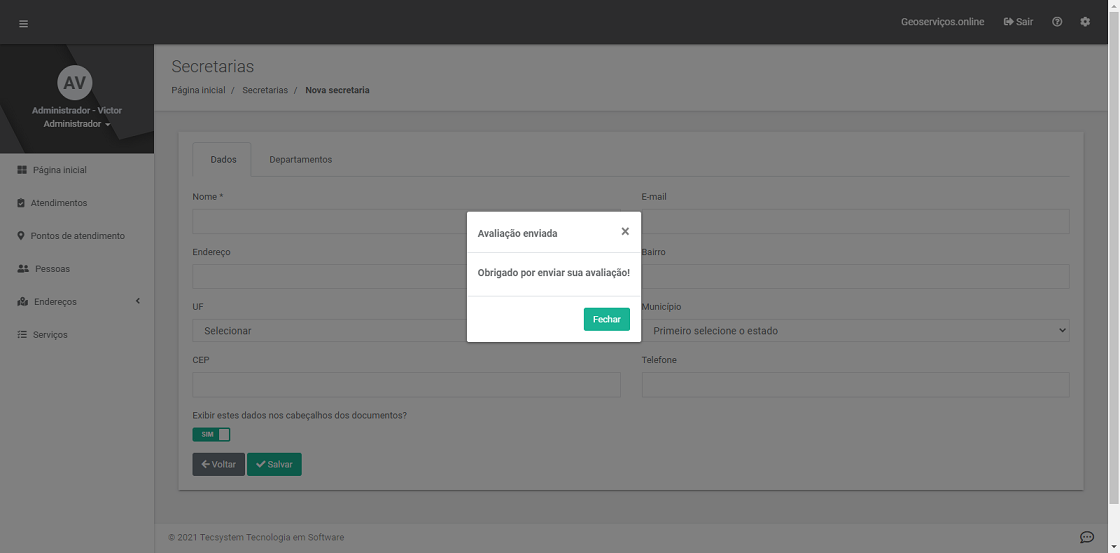Click Sair to log out
The height and width of the screenshot is (553, 1120).
coord(1018,22)
